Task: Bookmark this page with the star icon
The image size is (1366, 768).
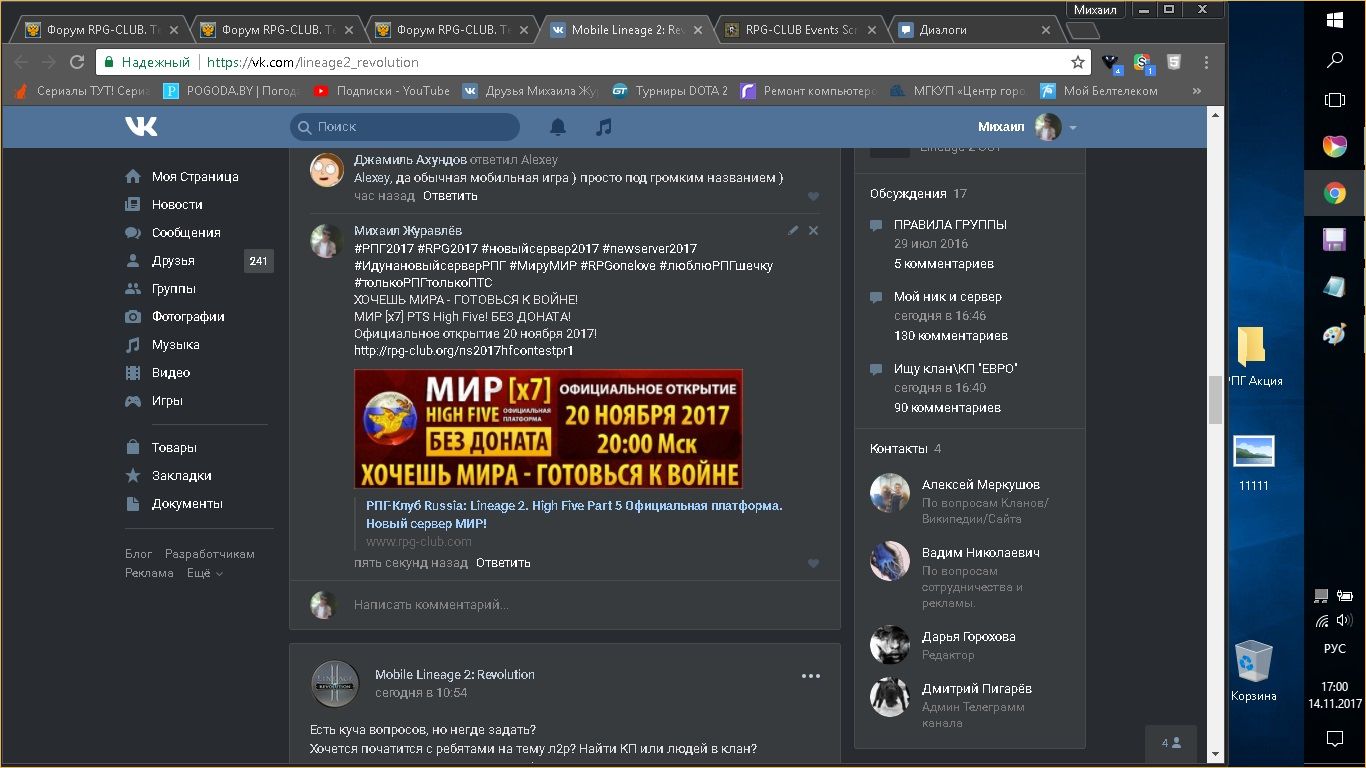Action: pyautogui.click(x=1077, y=62)
